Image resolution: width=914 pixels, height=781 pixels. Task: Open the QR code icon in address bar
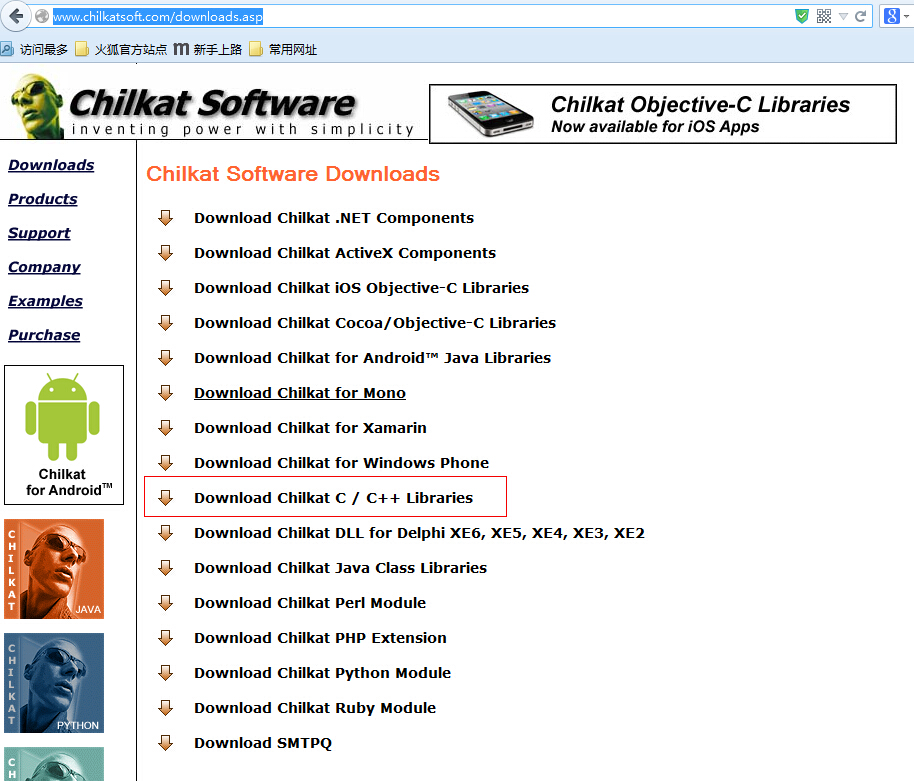click(824, 16)
